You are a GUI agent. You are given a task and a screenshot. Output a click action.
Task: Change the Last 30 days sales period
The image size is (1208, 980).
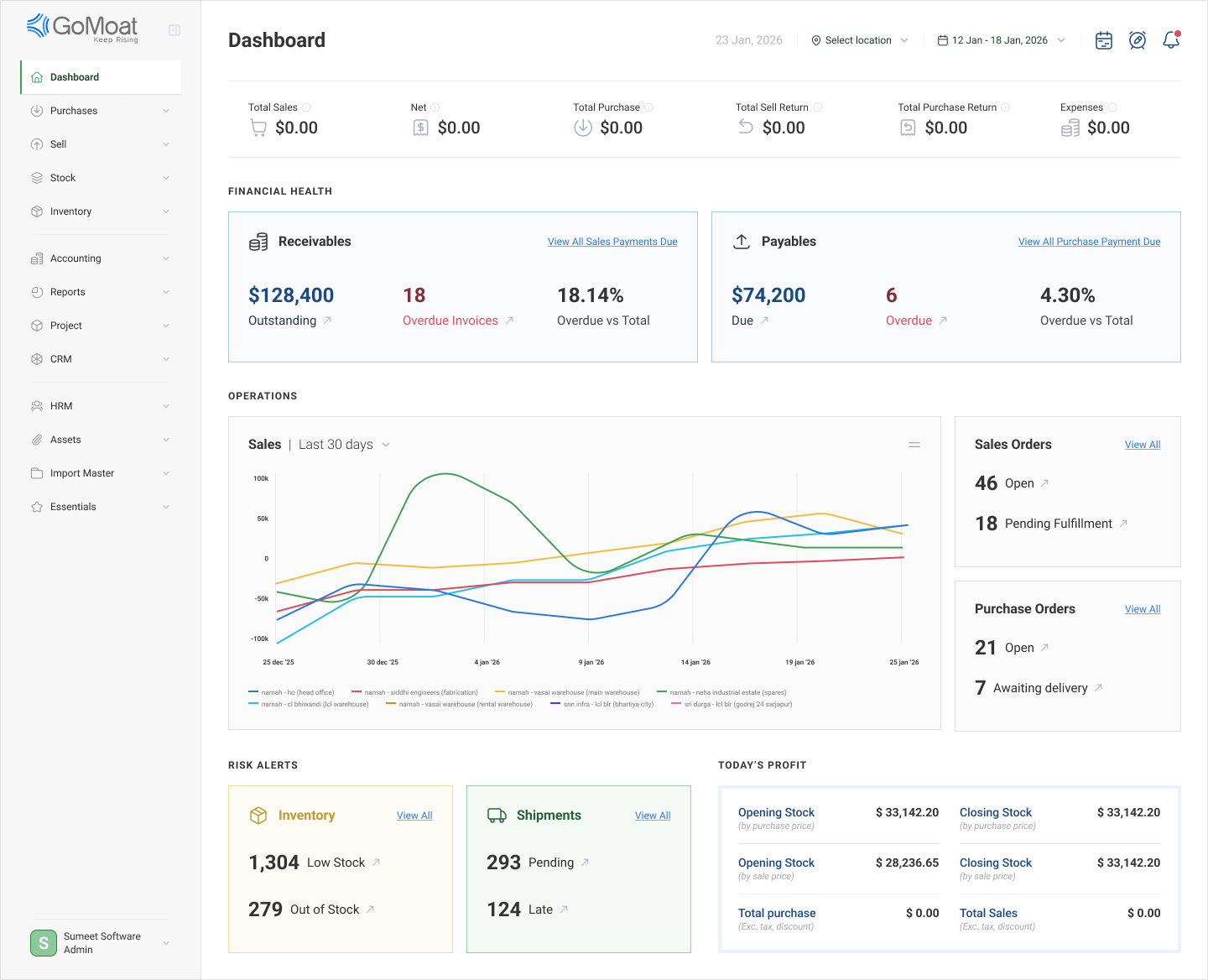[344, 445]
